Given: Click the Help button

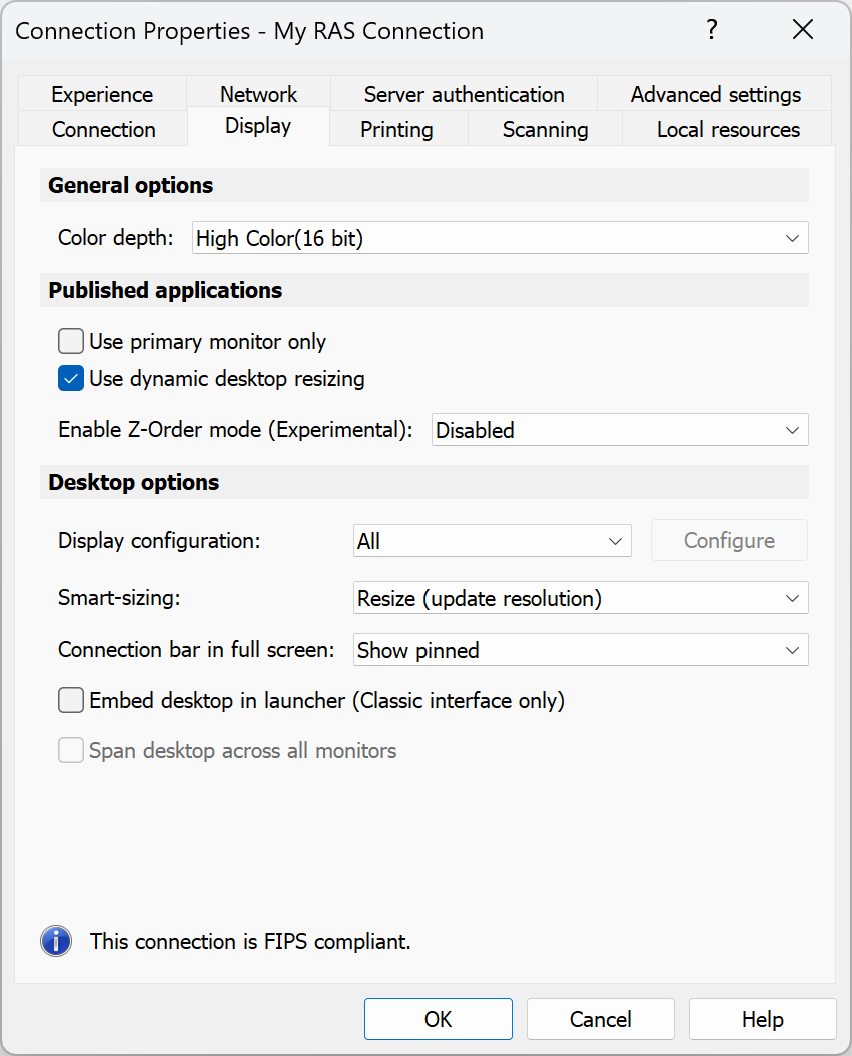Looking at the screenshot, I should click(762, 1018).
